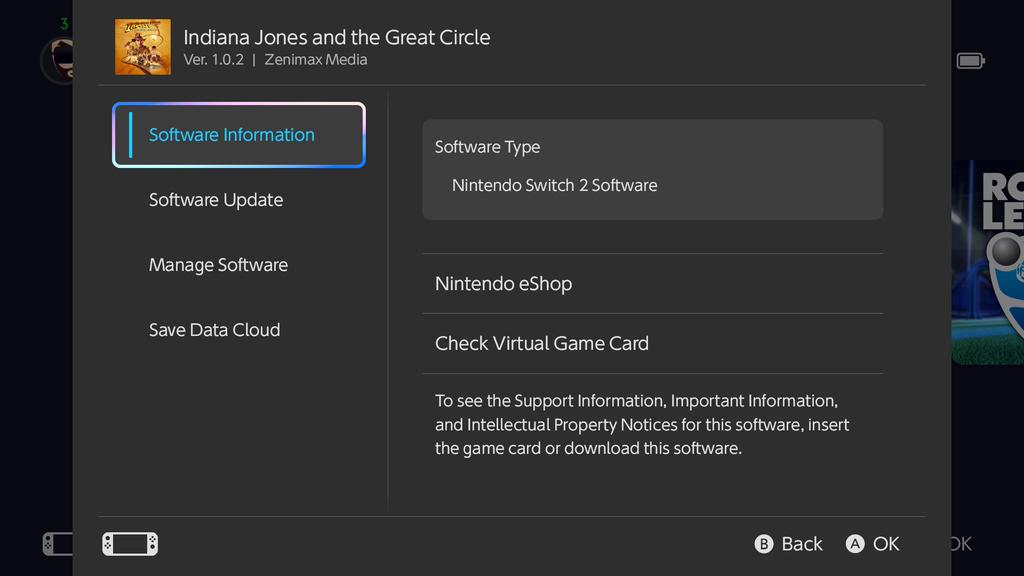
Task: Click the user profile avatar behind panel
Action: pos(57,61)
